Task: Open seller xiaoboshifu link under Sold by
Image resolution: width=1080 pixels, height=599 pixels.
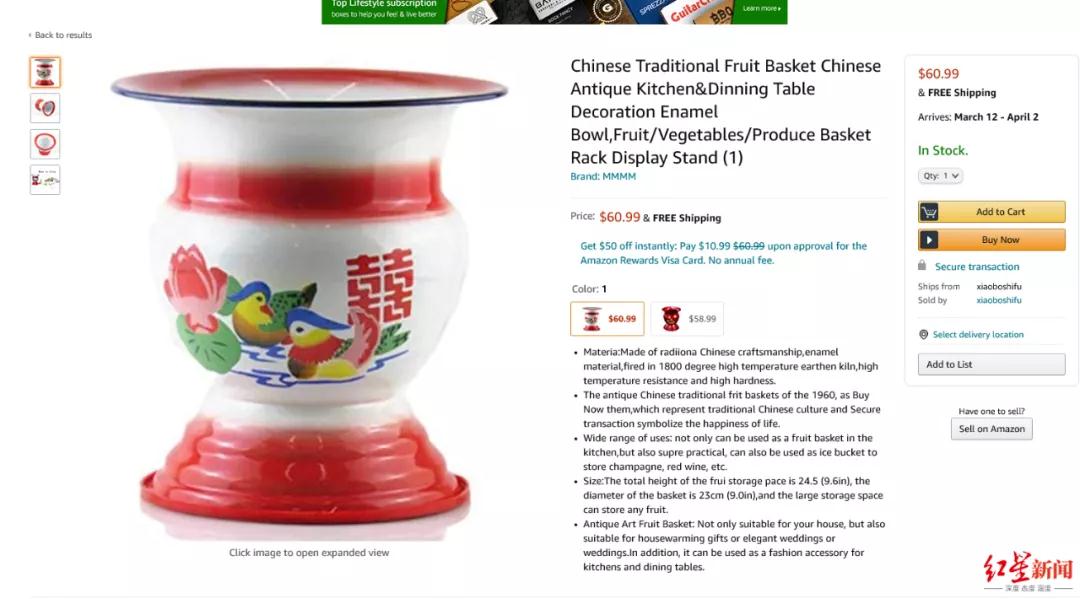Action: click(999, 300)
